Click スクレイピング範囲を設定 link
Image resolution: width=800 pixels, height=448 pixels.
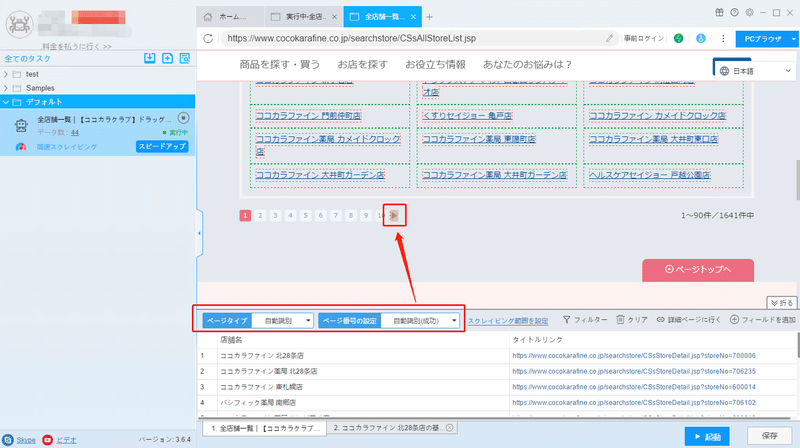click(508, 321)
